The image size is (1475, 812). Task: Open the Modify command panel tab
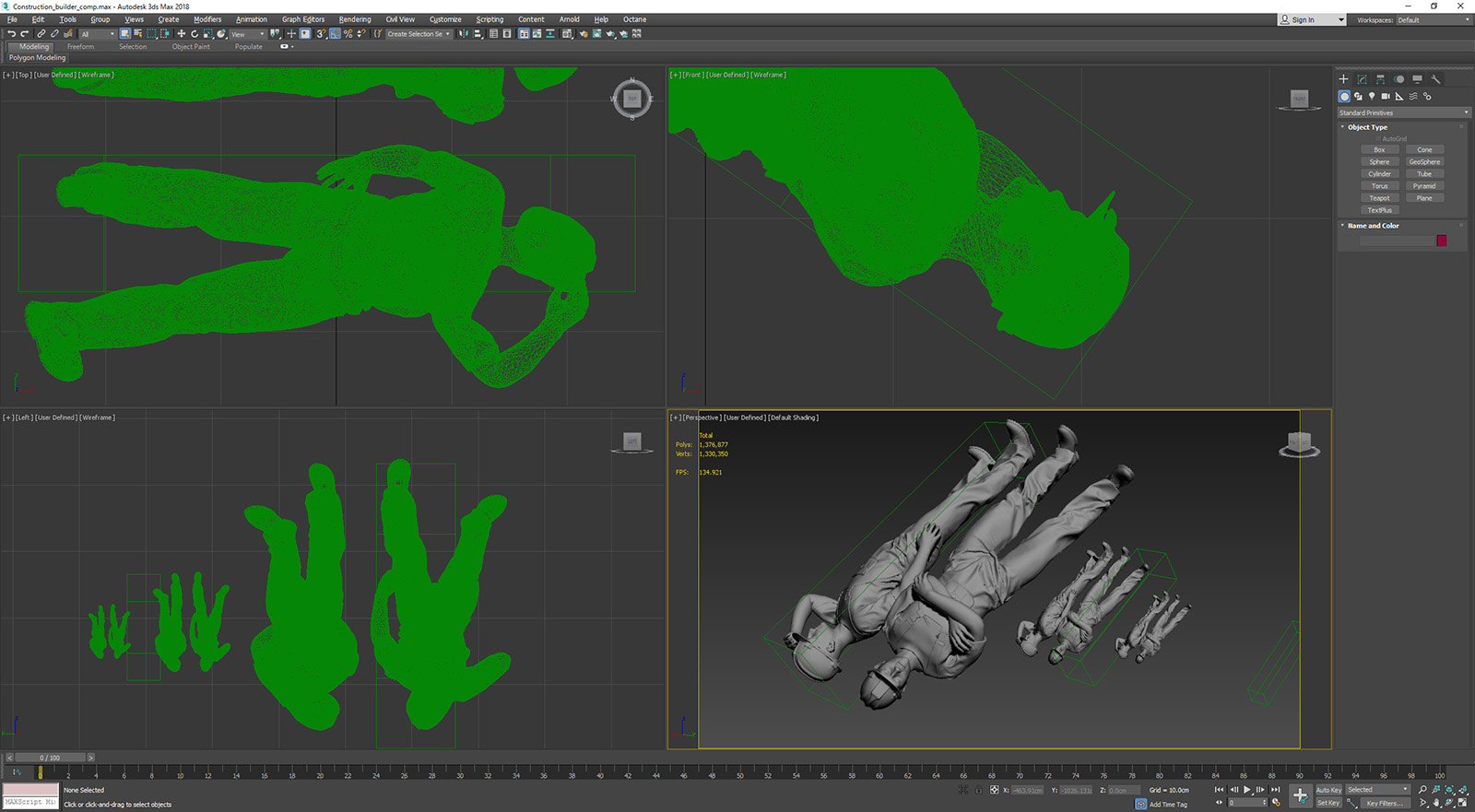(x=1362, y=79)
